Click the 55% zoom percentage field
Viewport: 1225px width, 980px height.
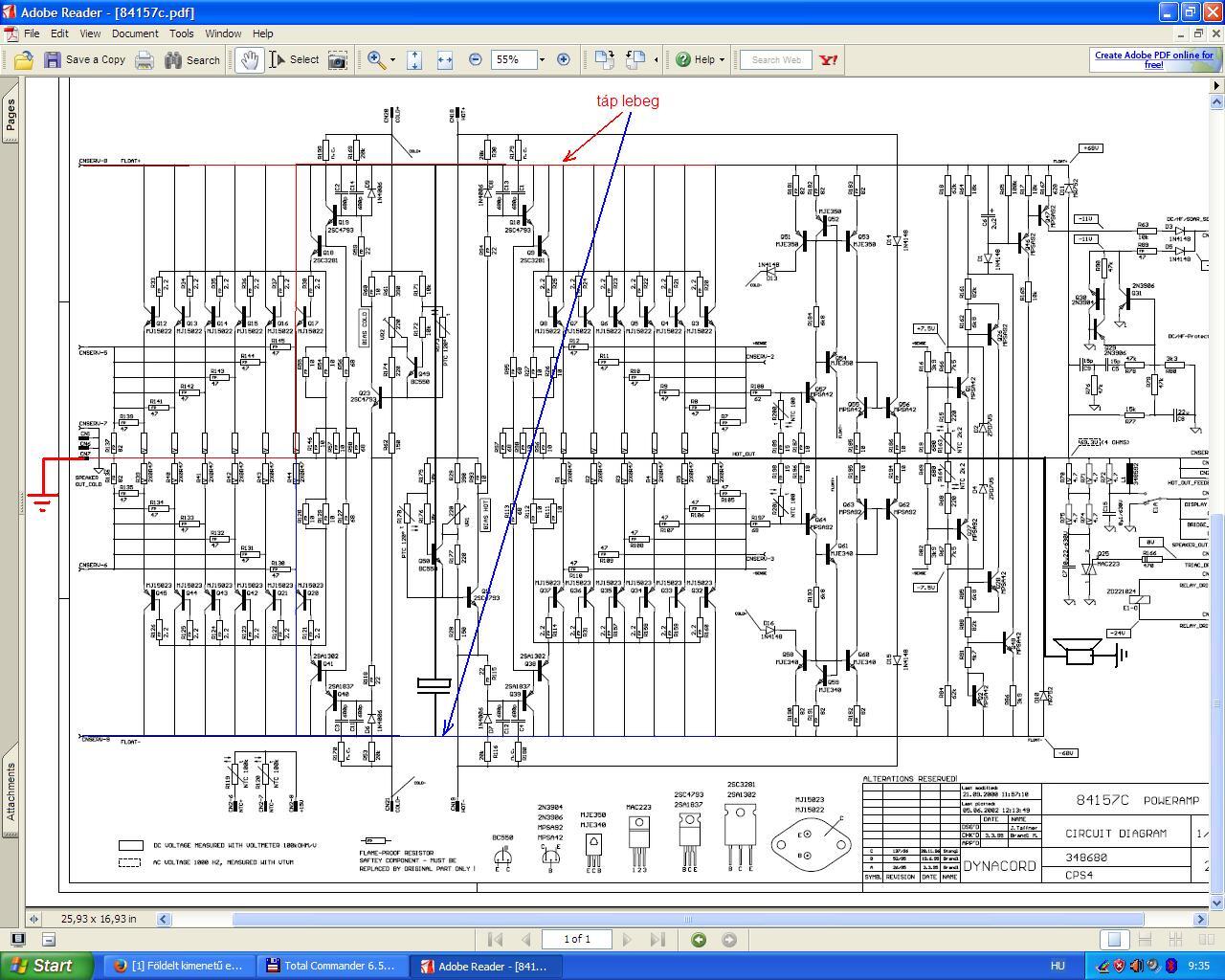tap(513, 59)
